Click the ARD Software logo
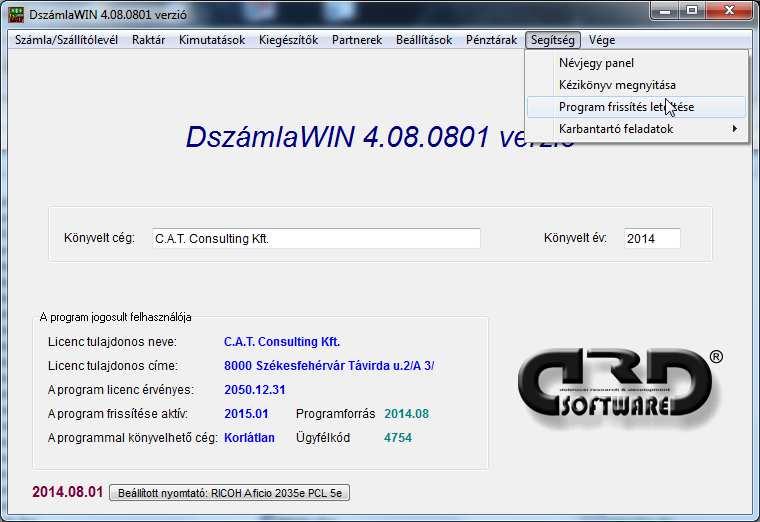 [619, 388]
